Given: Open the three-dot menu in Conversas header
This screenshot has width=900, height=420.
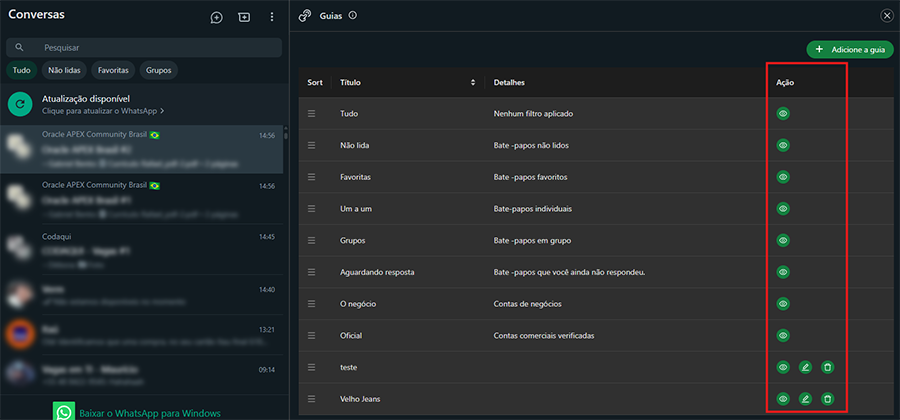Looking at the screenshot, I should click(x=272, y=17).
